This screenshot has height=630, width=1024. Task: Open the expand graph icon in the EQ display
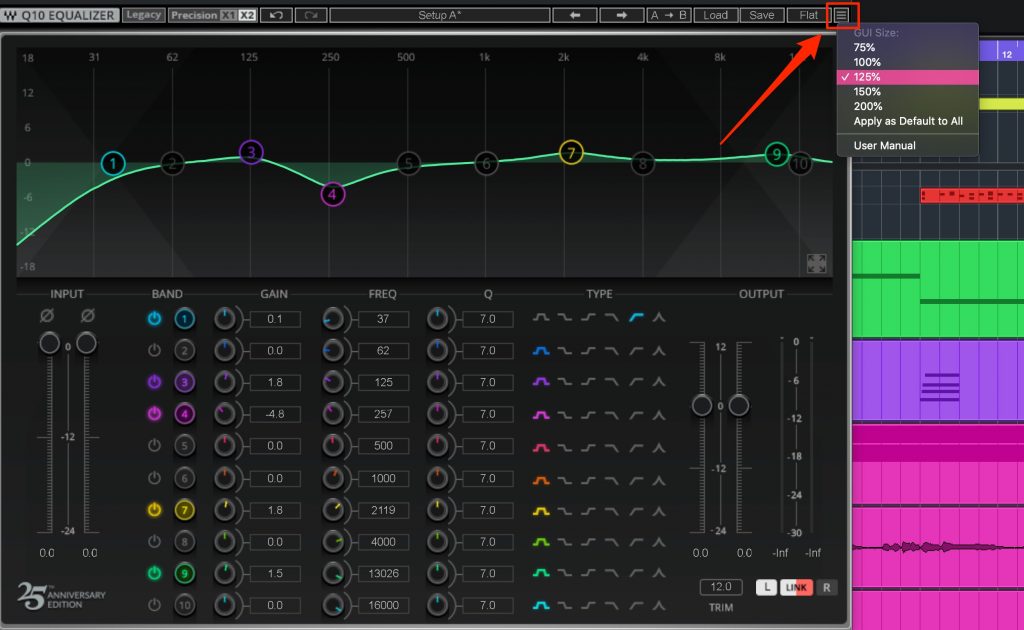[x=816, y=262]
